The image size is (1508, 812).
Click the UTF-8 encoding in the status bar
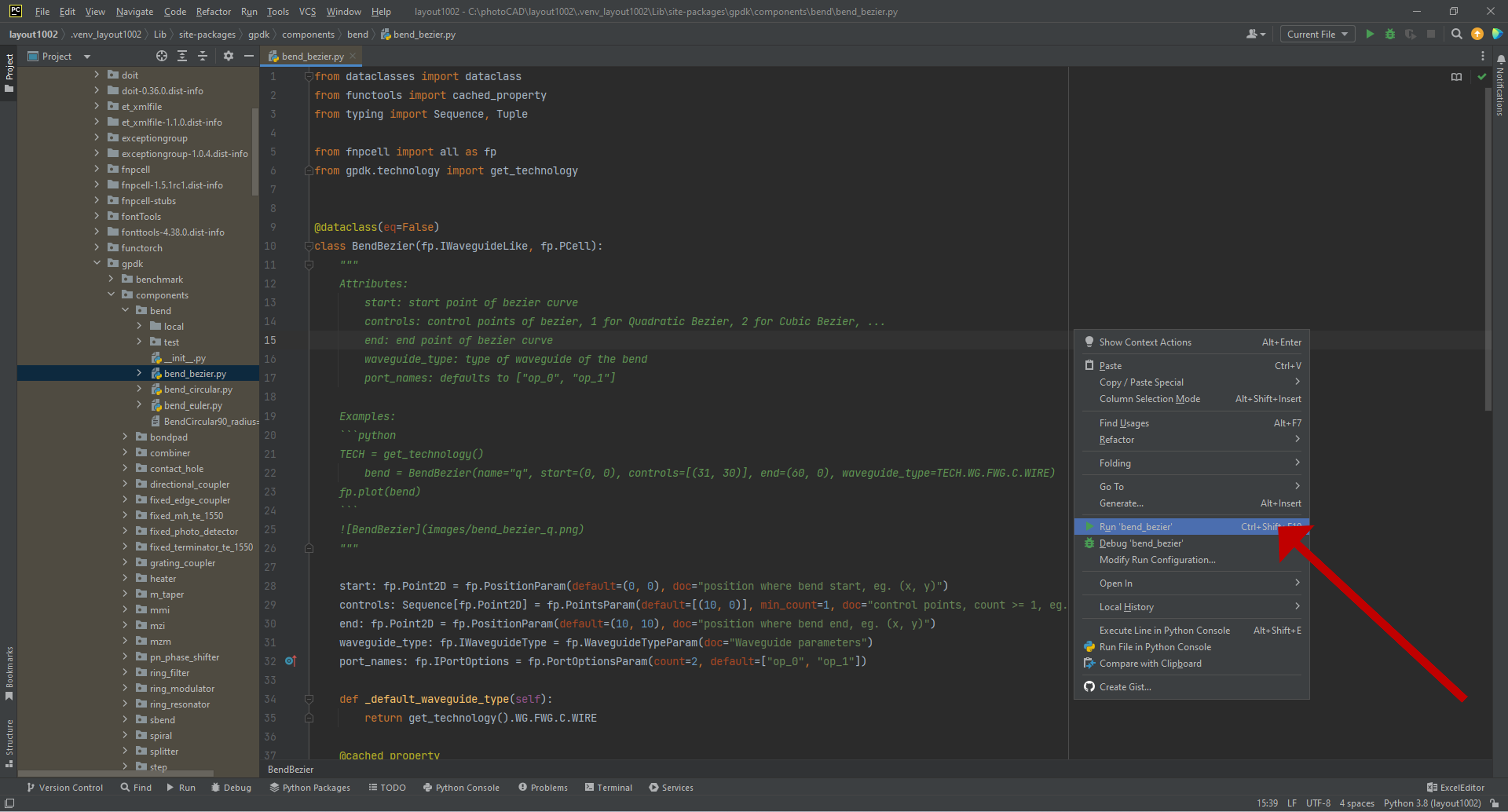click(1318, 803)
